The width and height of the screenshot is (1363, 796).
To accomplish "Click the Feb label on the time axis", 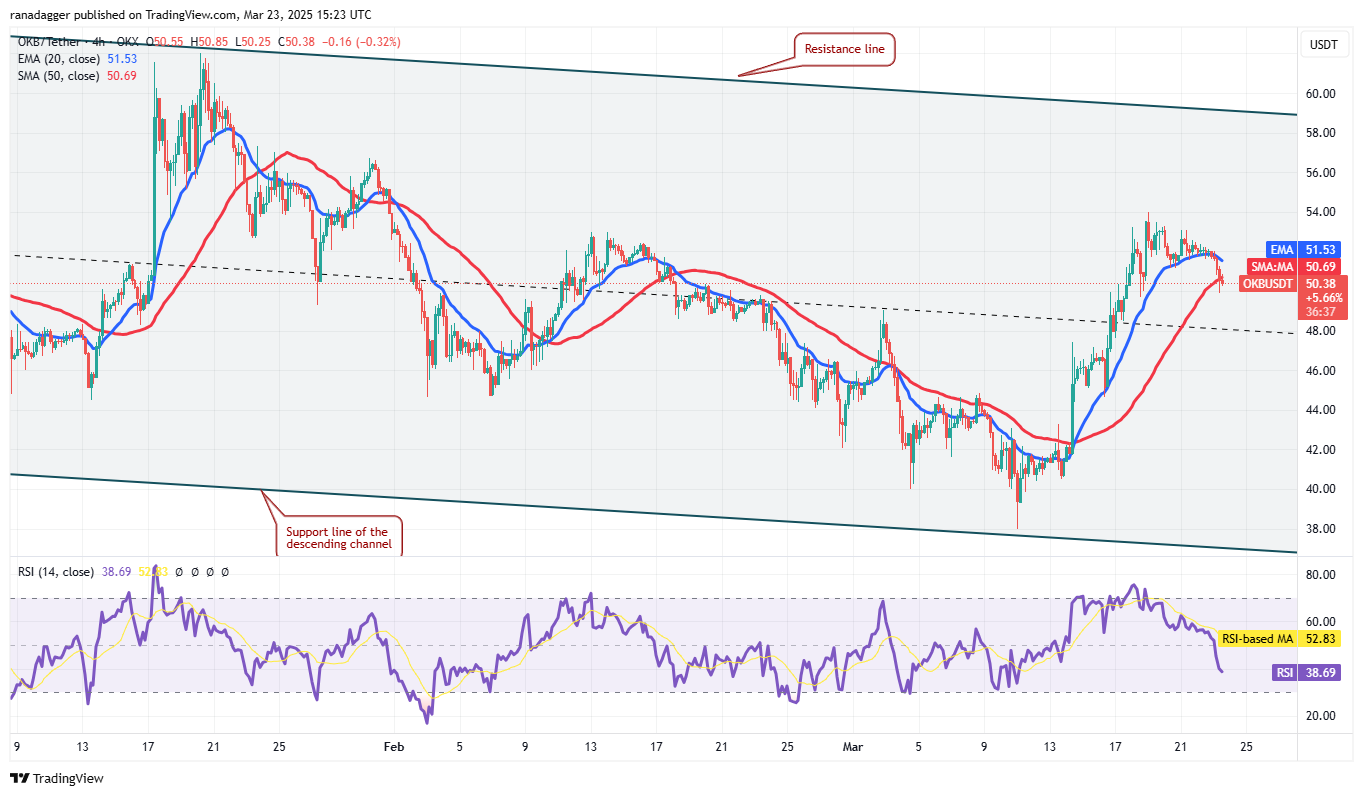I will point(394,746).
